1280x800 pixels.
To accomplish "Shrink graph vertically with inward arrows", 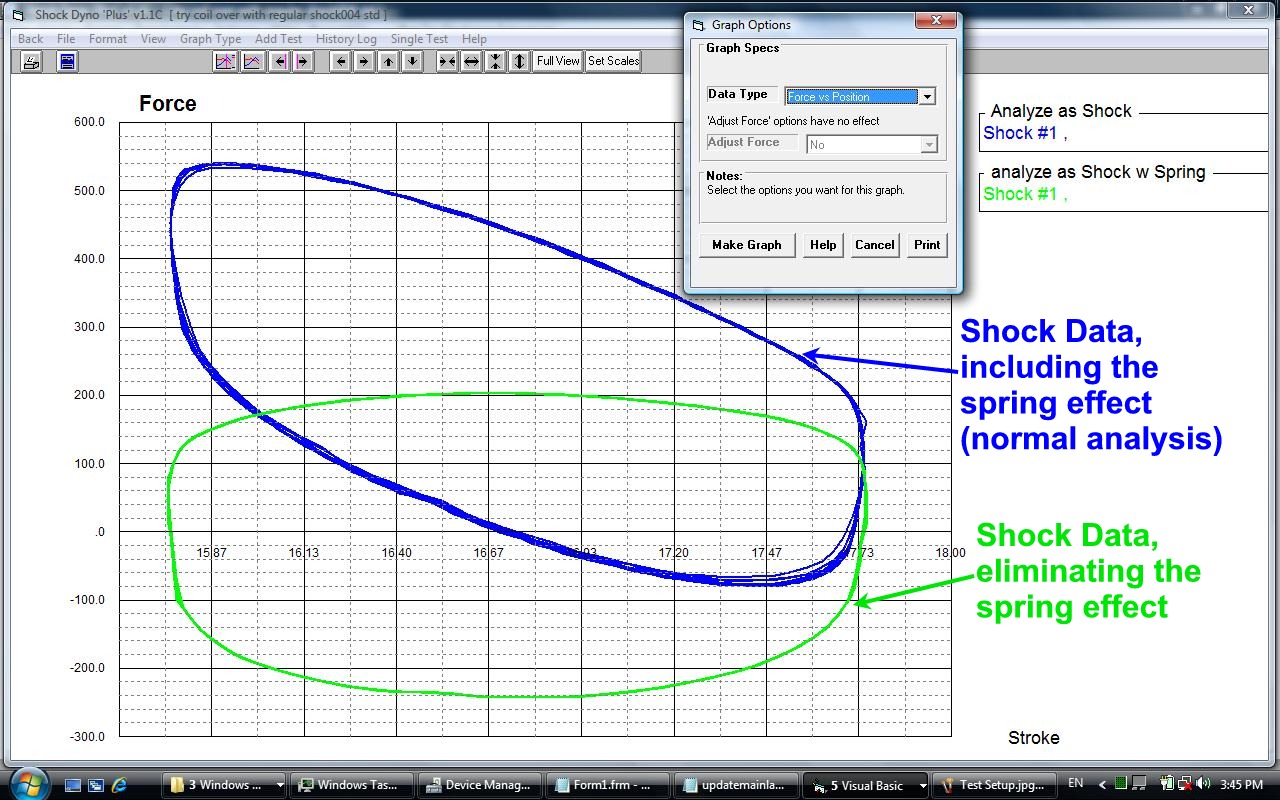I will click(496, 61).
